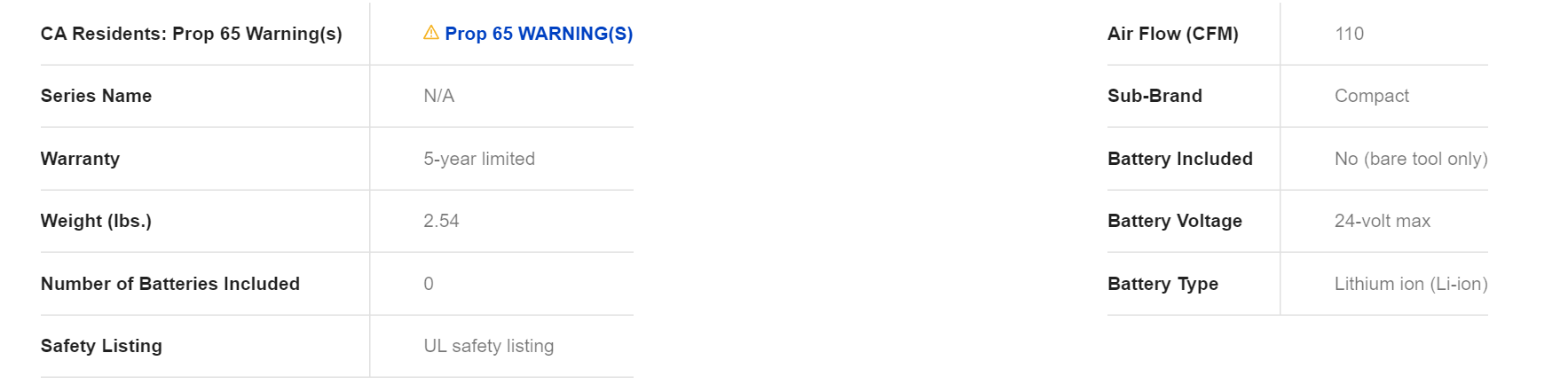
Task: Select the UL safety listing value
Action: [489, 346]
